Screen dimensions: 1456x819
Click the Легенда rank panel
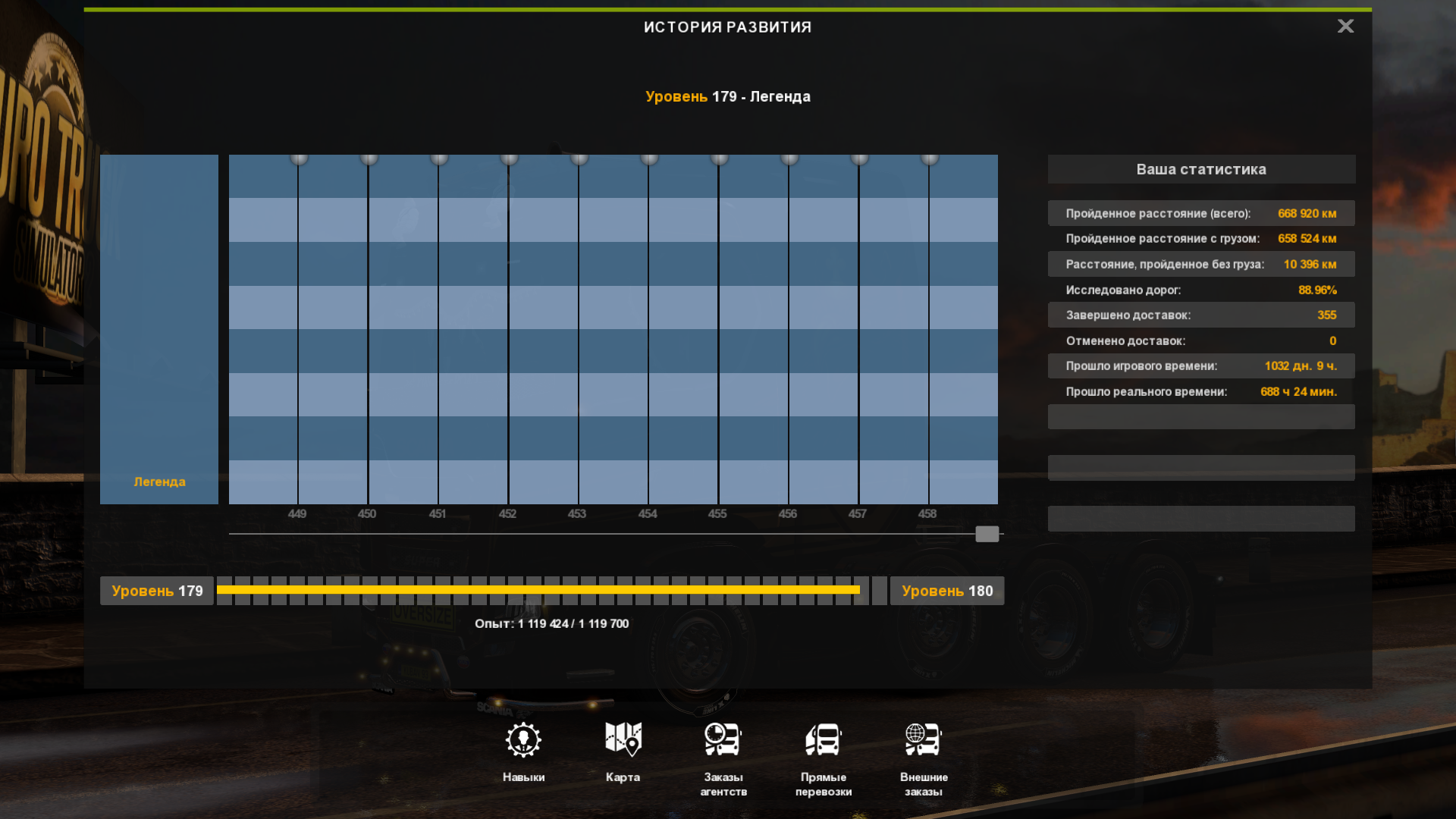(x=159, y=329)
